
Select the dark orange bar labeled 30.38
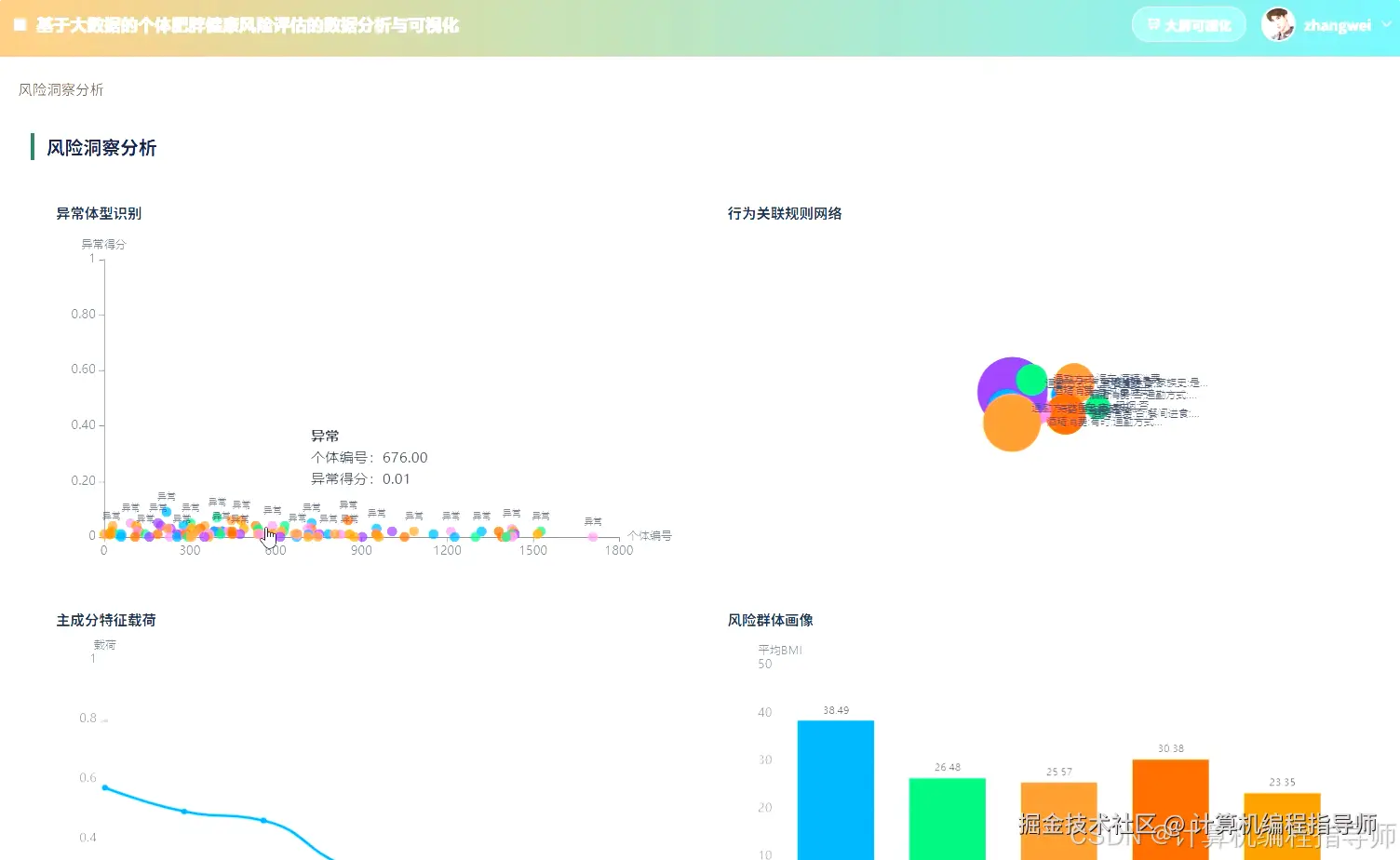(x=1171, y=810)
